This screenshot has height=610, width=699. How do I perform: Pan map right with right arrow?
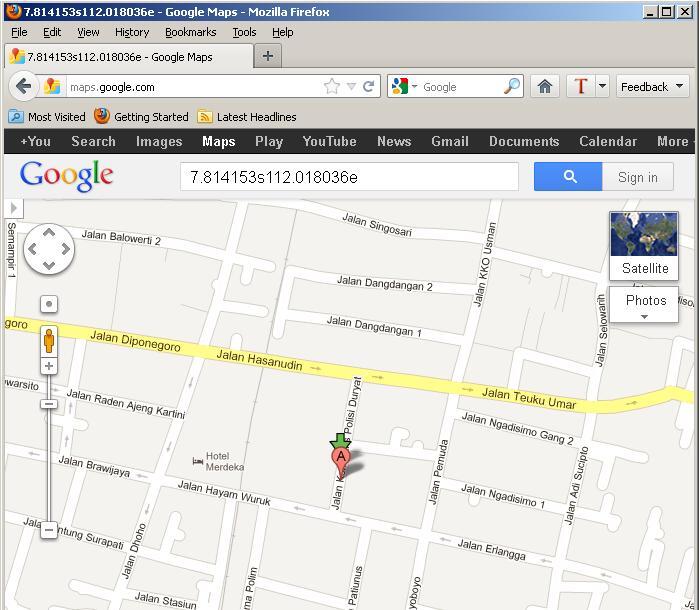66,249
